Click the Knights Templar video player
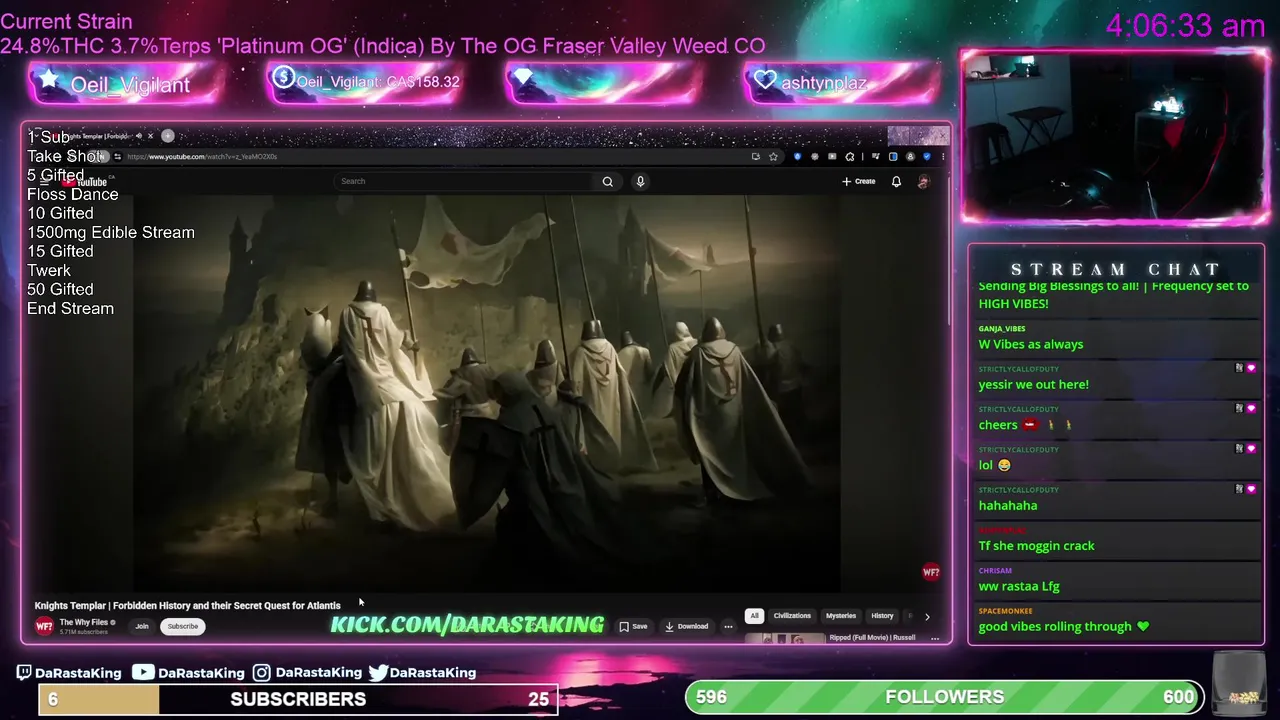 click(487, 393)
